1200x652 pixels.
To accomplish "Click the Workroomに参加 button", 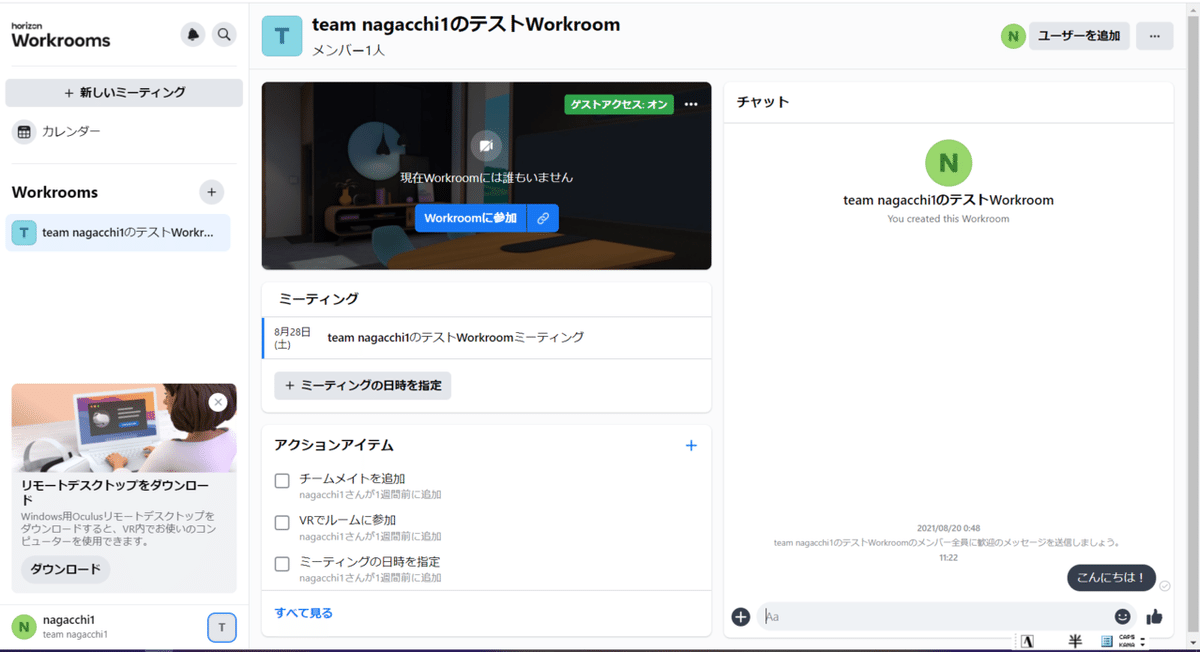I will tap(469, 217).
